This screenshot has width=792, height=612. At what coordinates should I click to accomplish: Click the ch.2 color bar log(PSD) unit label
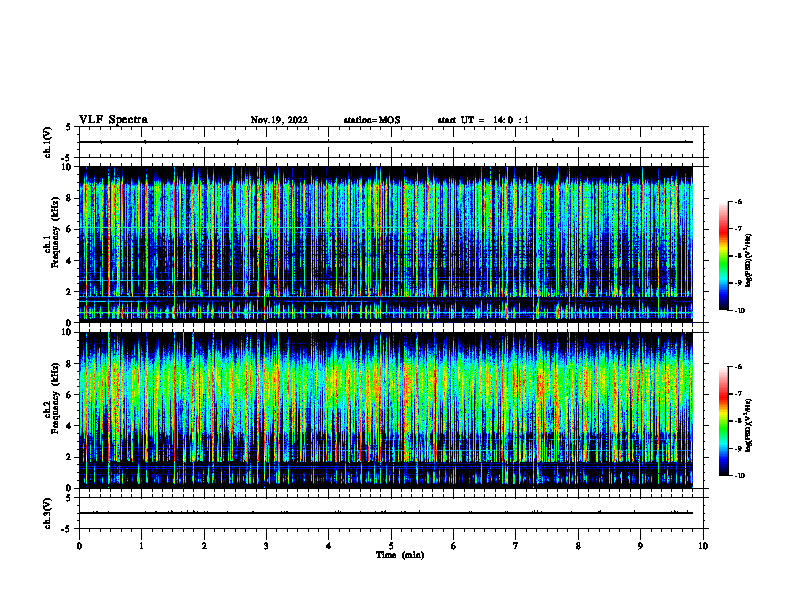749,425
